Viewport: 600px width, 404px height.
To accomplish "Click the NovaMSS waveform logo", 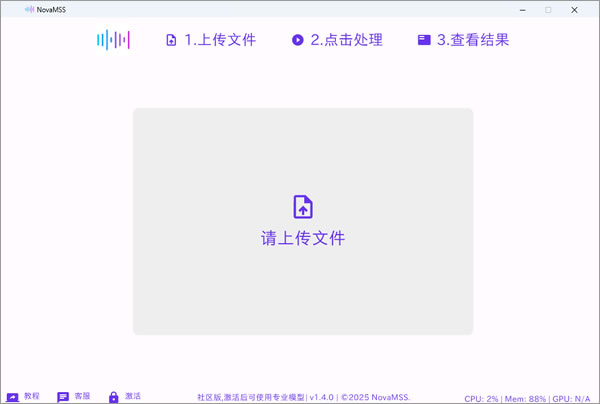I will (113, 40).
